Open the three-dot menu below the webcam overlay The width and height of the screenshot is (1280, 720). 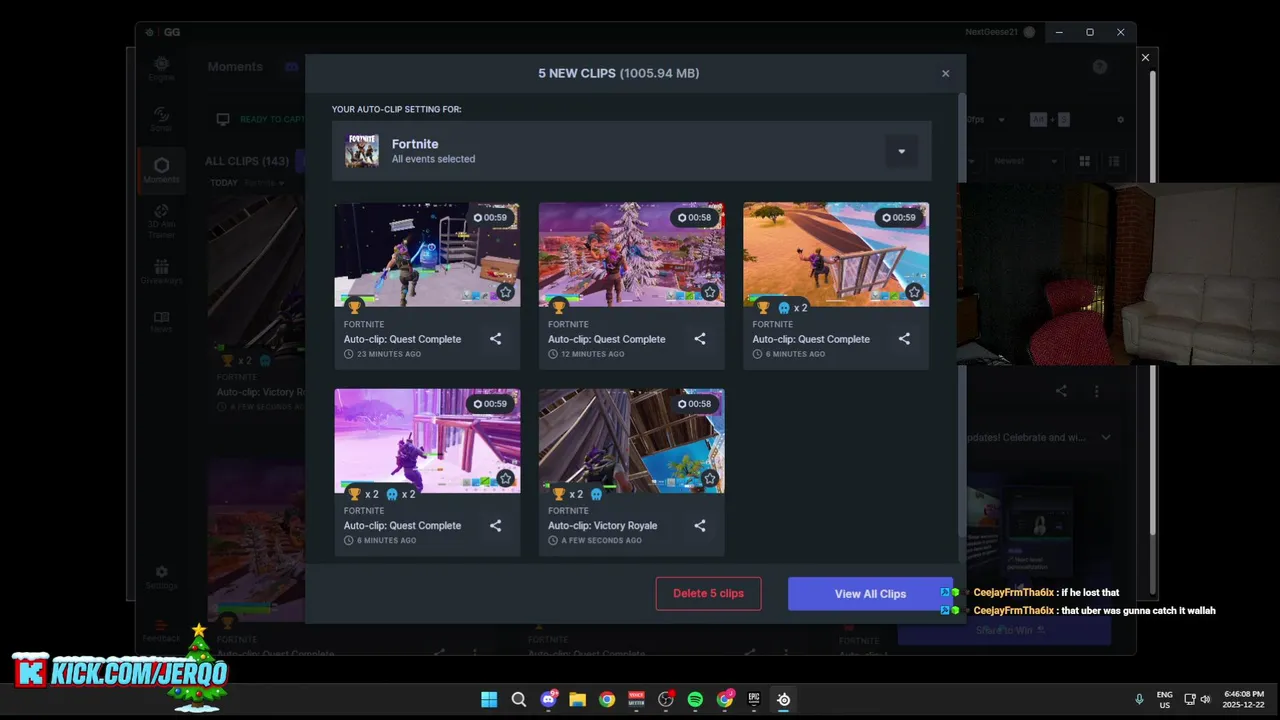pos(1096,391)
